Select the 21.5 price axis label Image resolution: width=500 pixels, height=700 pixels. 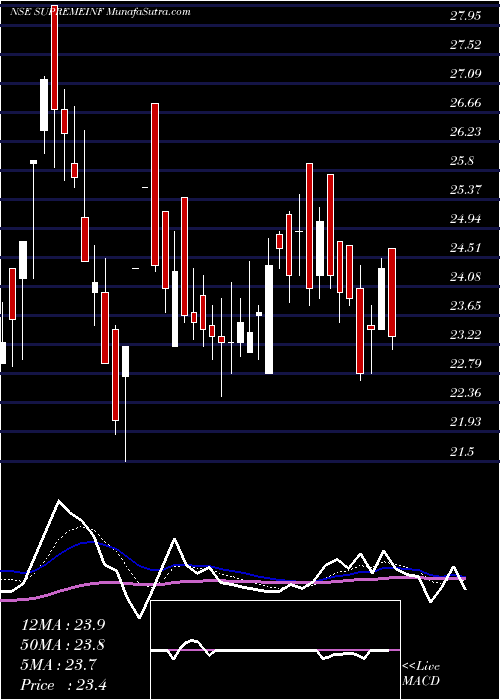pos(462,452)
